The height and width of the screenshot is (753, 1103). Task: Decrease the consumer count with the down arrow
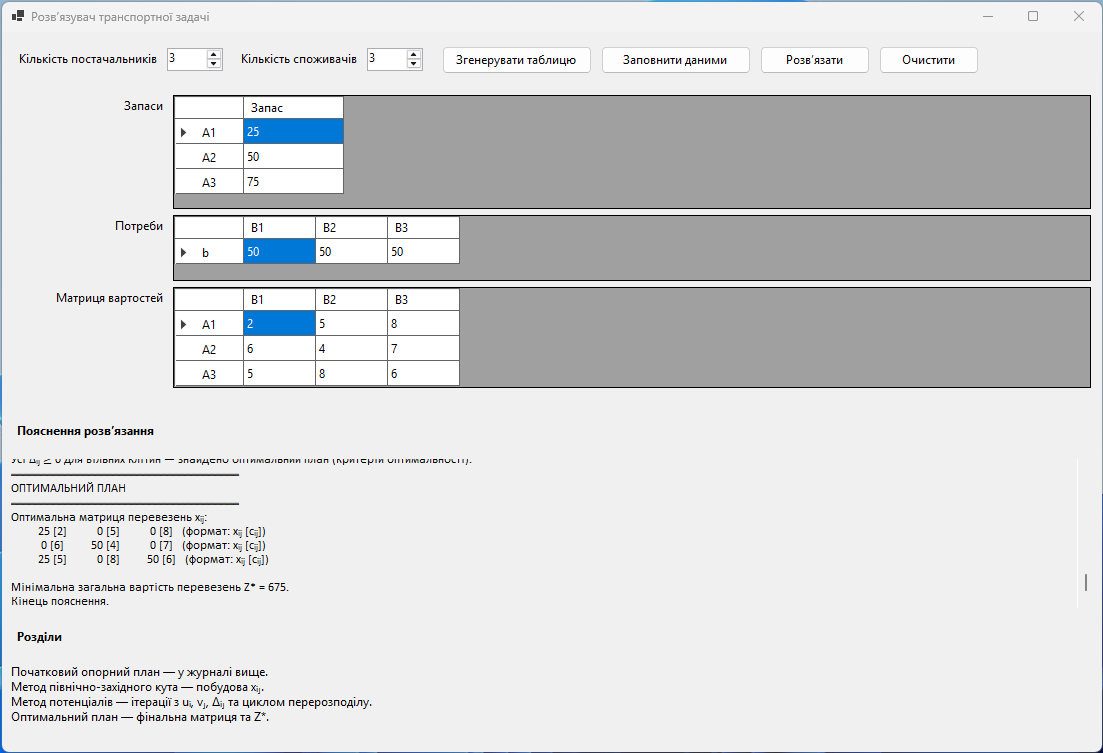pyautogui.click(x=414, y=64)
